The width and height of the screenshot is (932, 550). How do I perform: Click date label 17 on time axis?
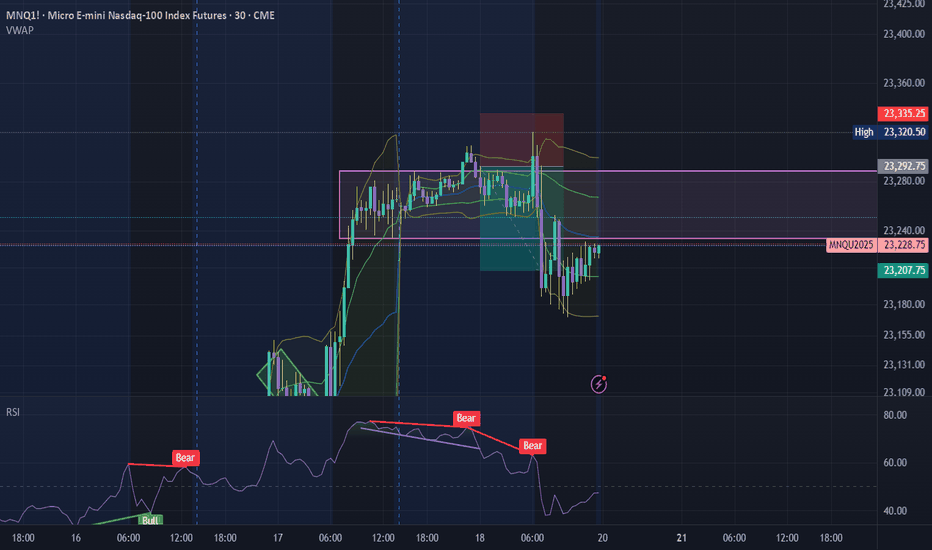pyautogui.click(x=278, y=538)
